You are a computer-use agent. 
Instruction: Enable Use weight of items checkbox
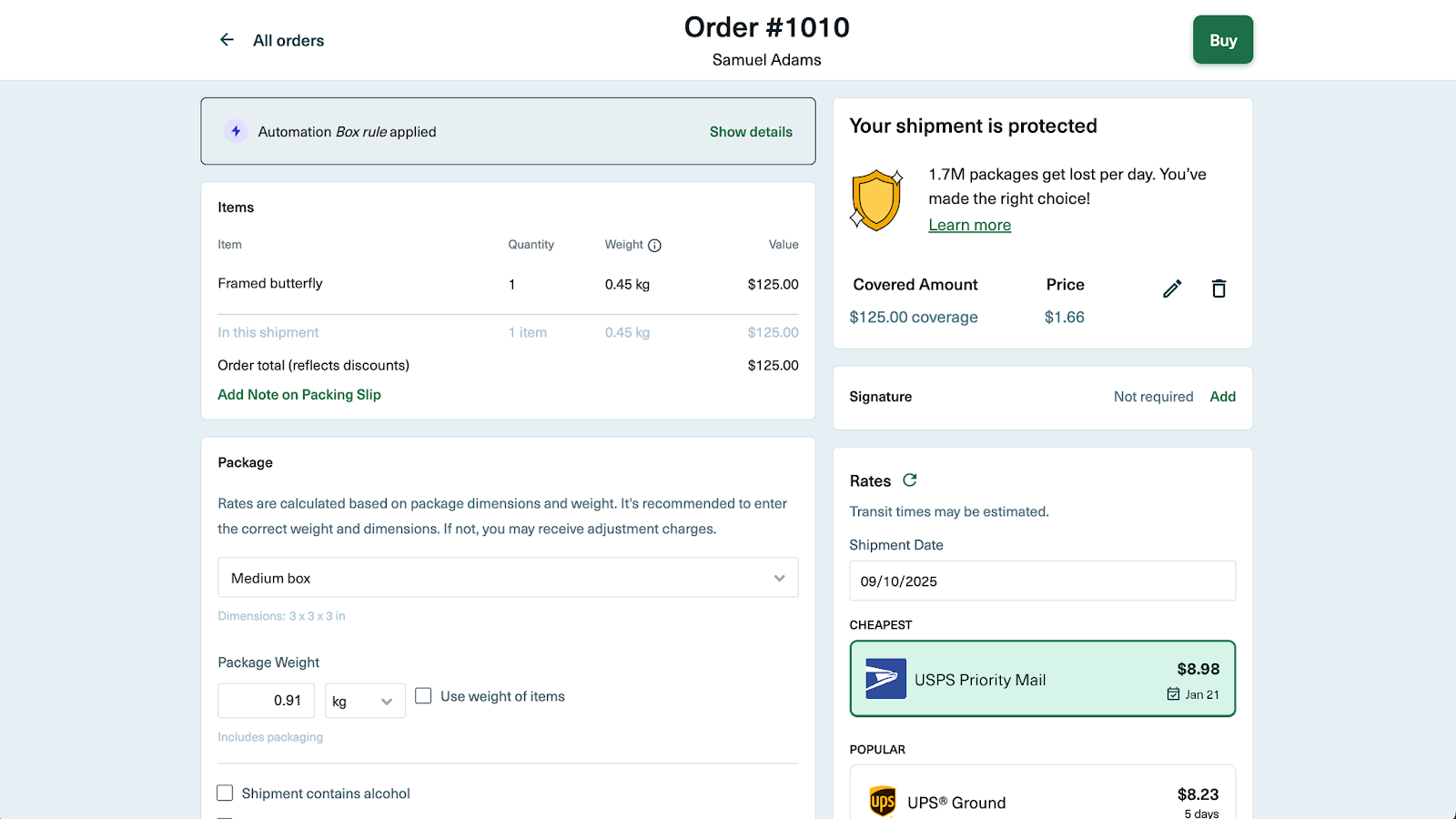(423, 696)
